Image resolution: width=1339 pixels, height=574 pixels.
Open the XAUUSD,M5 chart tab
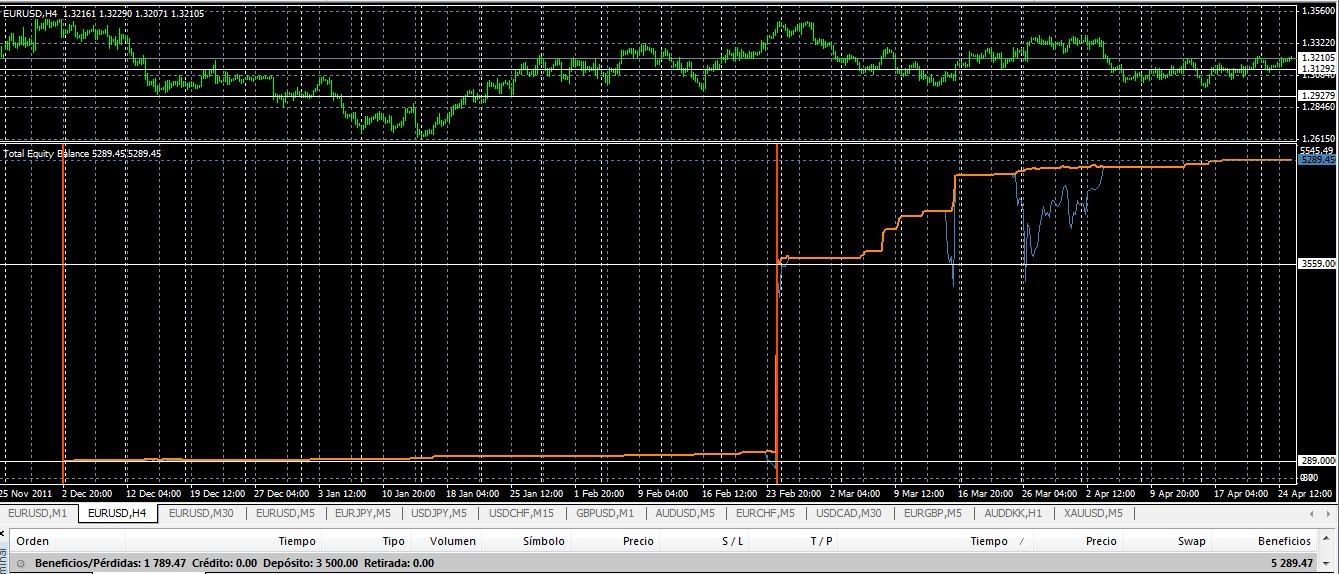[1093, 513]
